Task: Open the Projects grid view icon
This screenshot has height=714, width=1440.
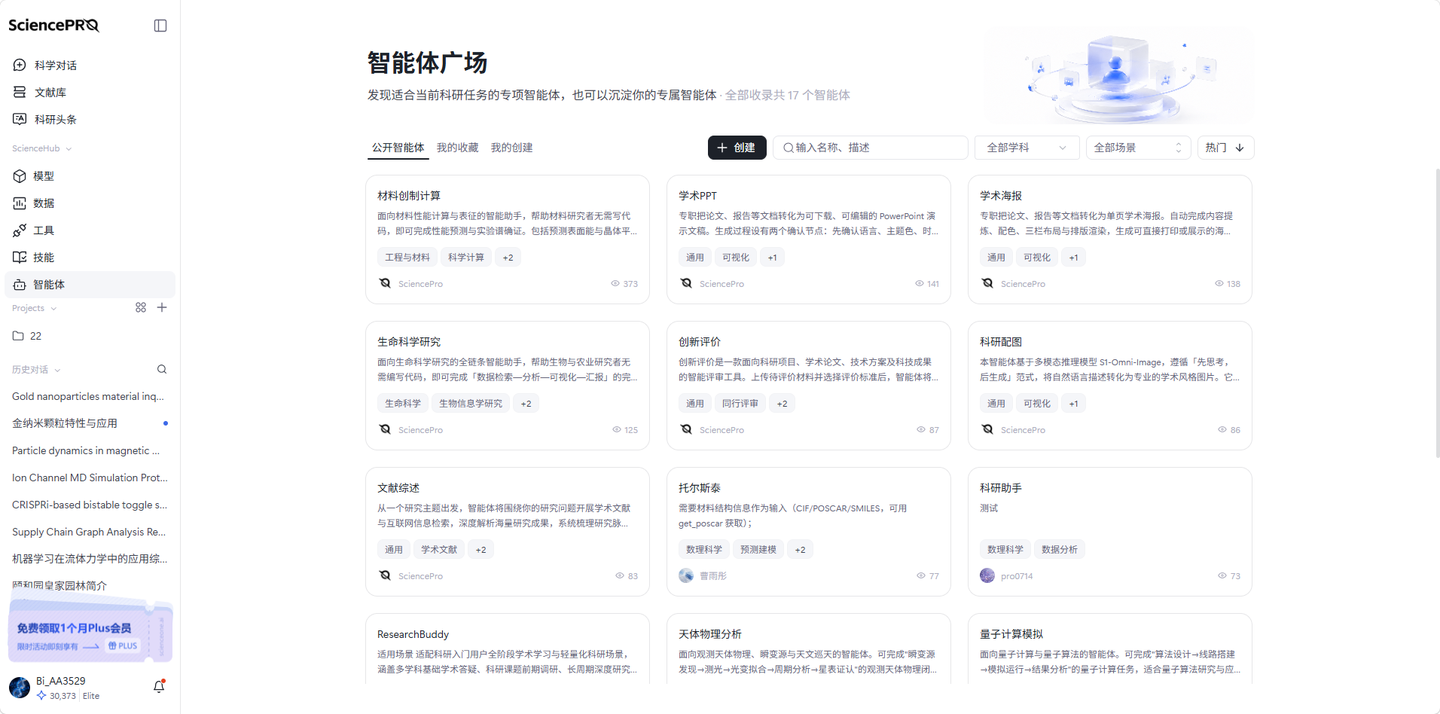Action: point(140,308)
